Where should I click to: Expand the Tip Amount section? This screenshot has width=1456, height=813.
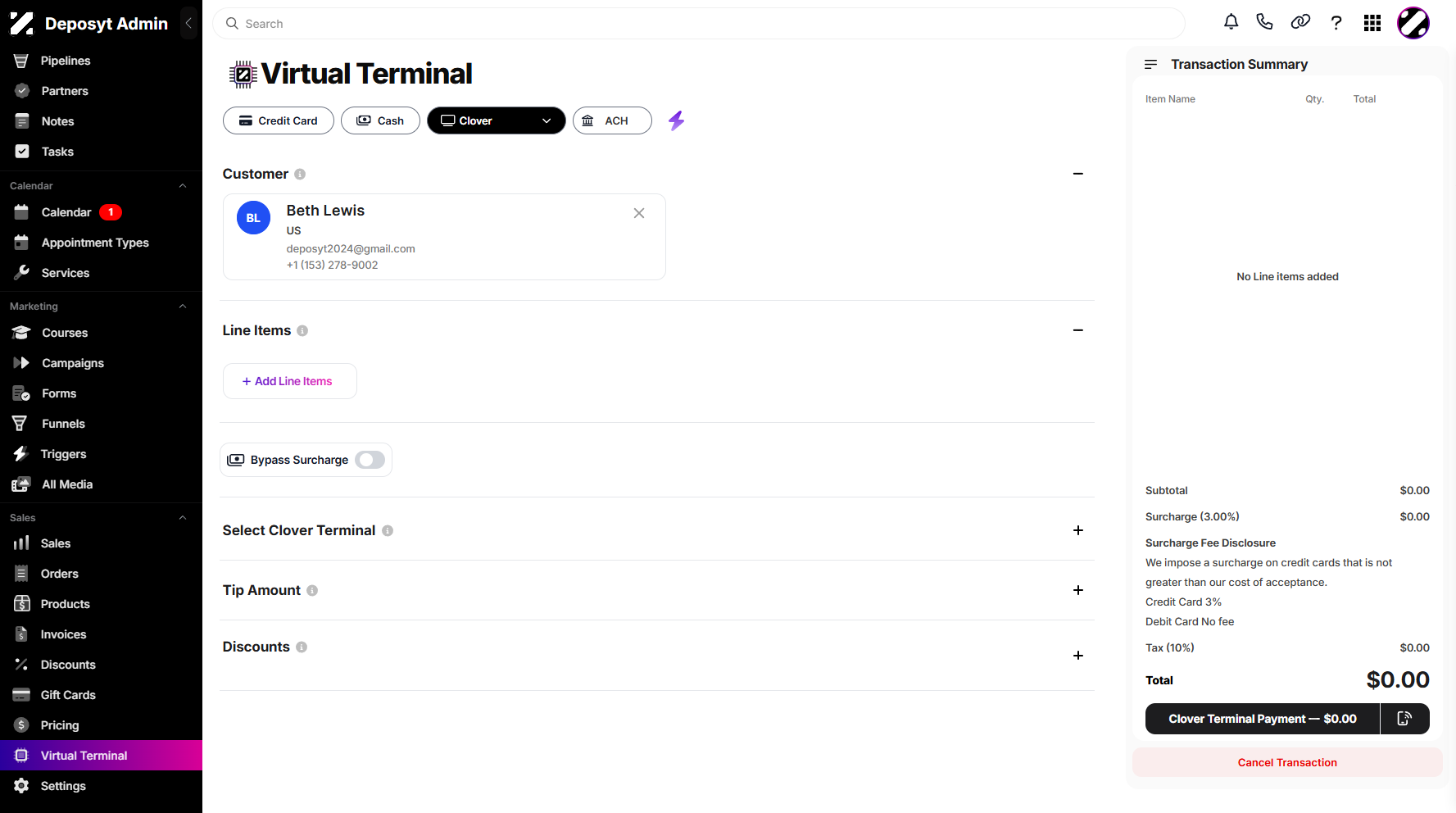click(x=1078, y=590)
